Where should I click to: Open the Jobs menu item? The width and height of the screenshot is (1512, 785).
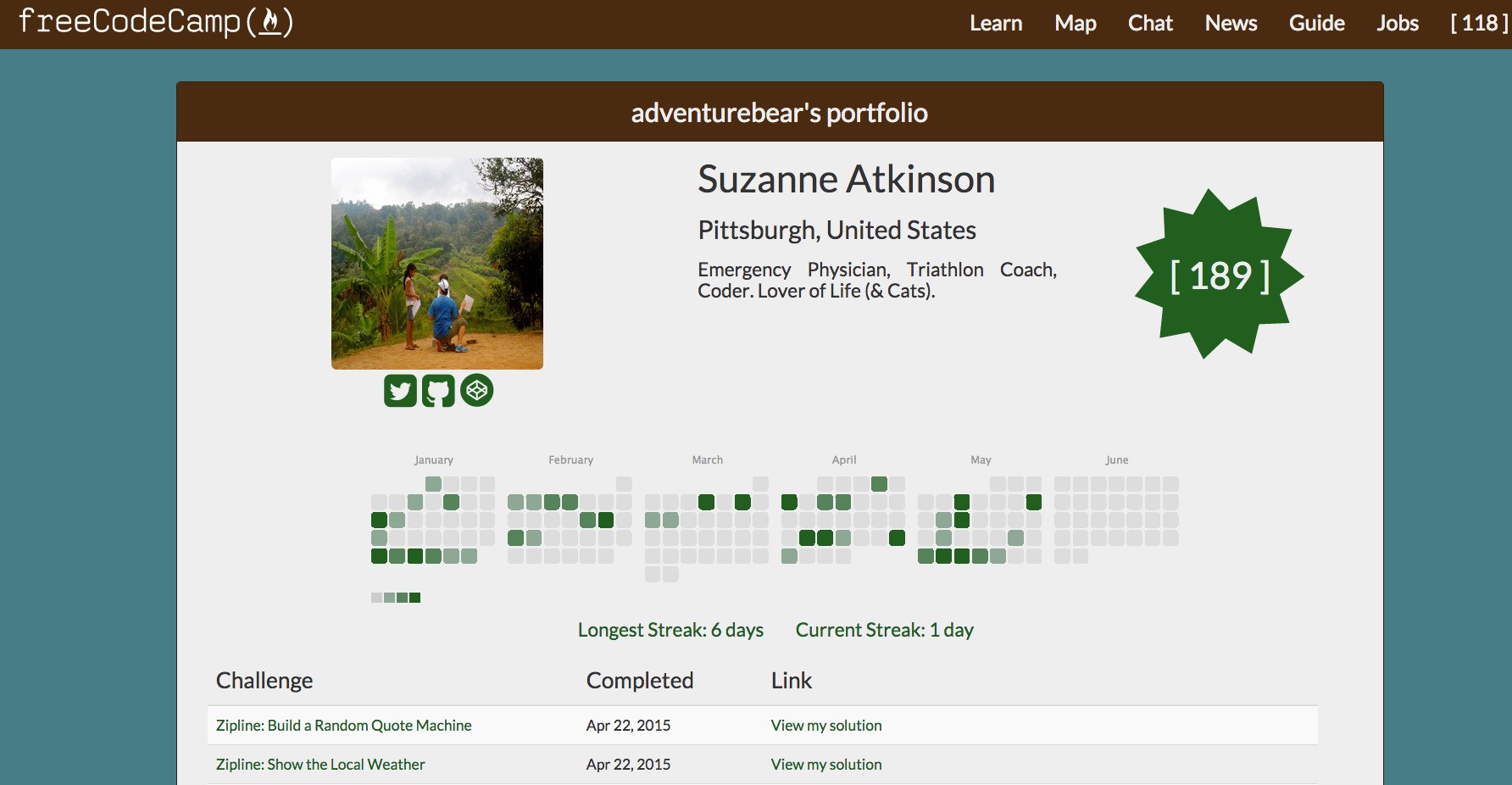pos(1397,24)
